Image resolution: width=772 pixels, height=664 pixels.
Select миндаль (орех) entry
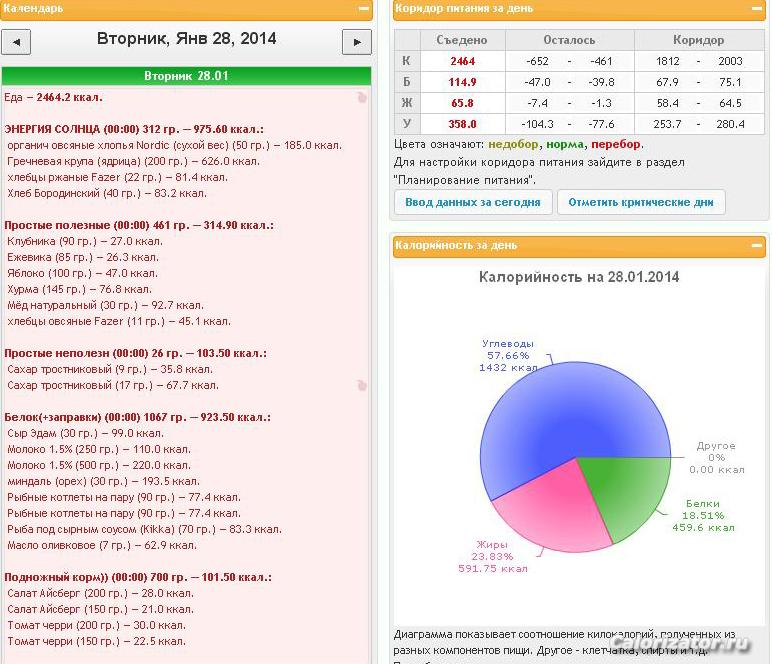click(x=103, y=481)
